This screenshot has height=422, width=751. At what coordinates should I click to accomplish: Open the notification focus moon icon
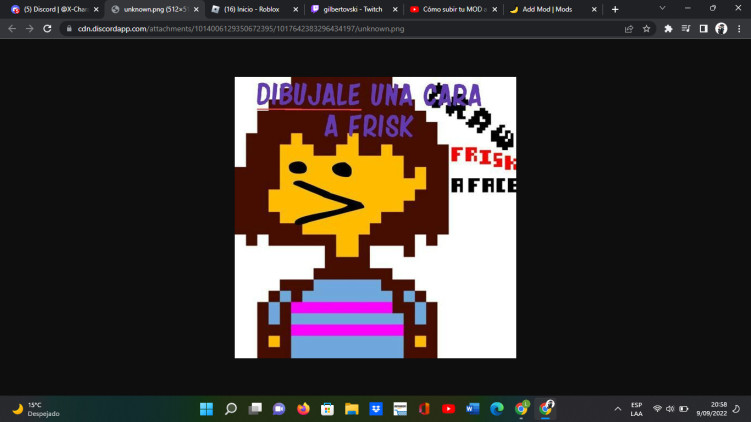click(x=737, y=409)
